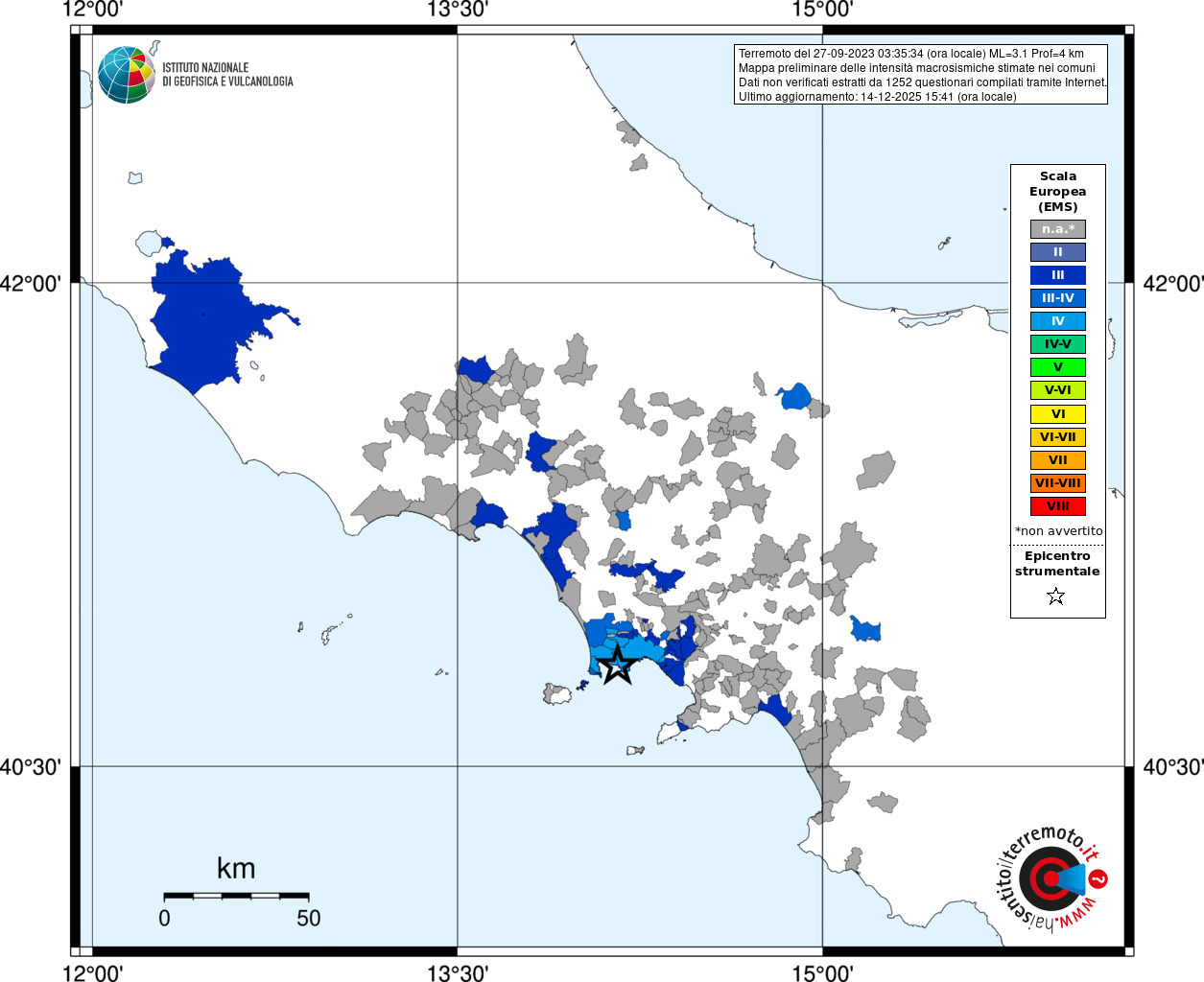This screenshot has height=982, width=1204.
Task: Click the INGV globe logo
Action: pyautogui.click(x=127, y=75)
